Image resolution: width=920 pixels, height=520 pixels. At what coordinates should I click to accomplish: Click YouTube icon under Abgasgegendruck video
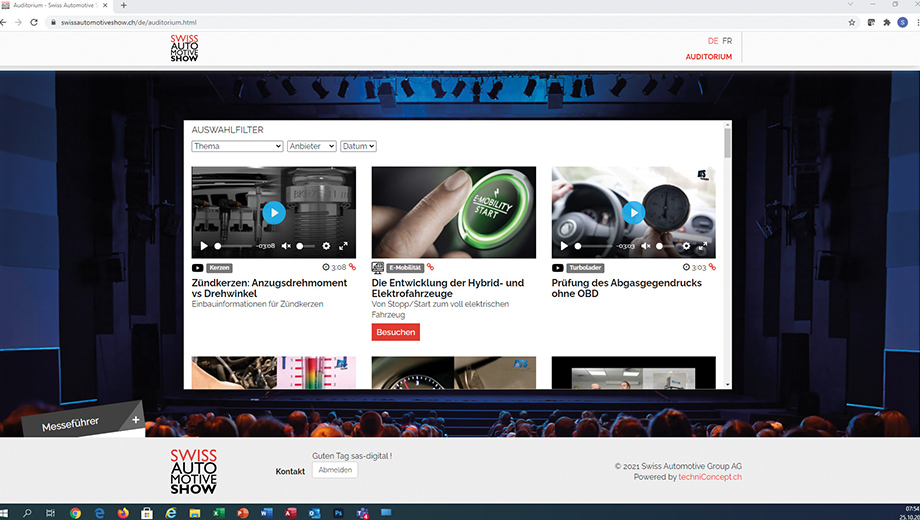point(557,268)
